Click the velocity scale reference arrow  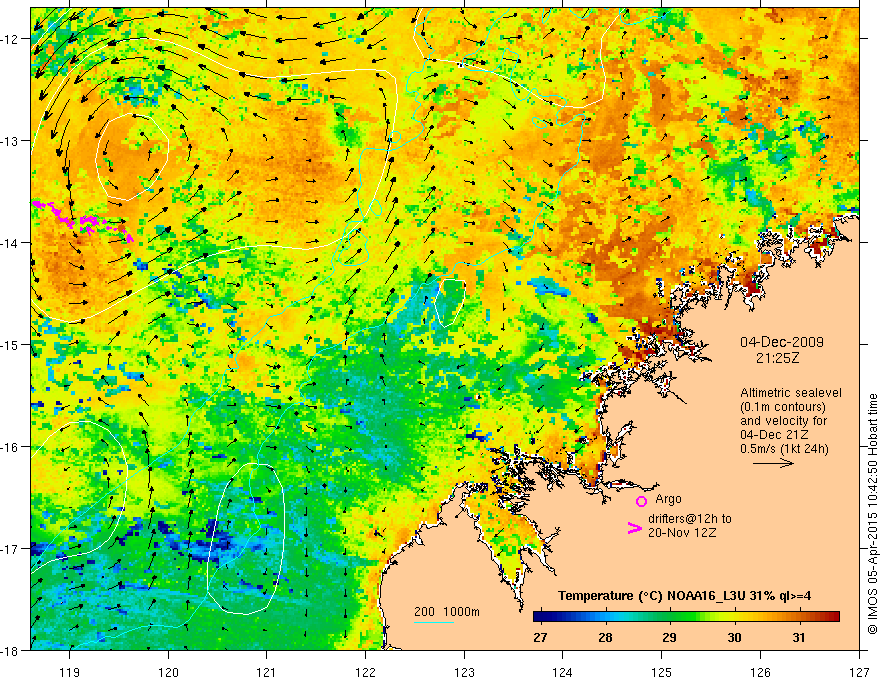point(773,463)
